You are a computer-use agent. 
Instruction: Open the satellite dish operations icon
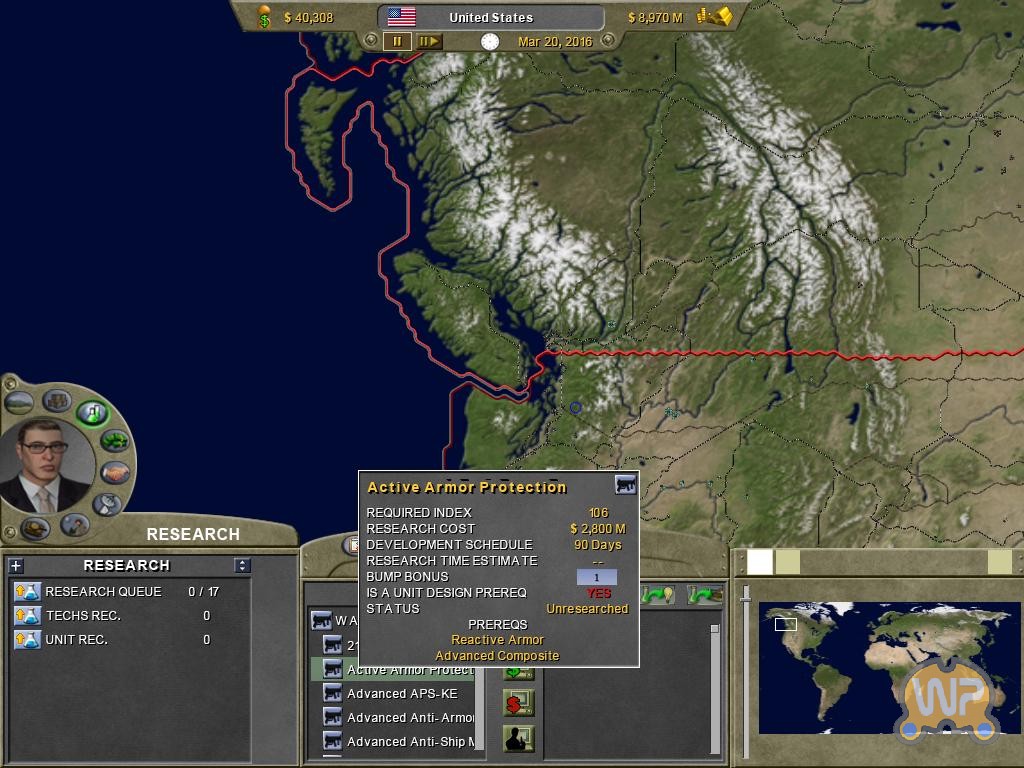pos(107,504)
